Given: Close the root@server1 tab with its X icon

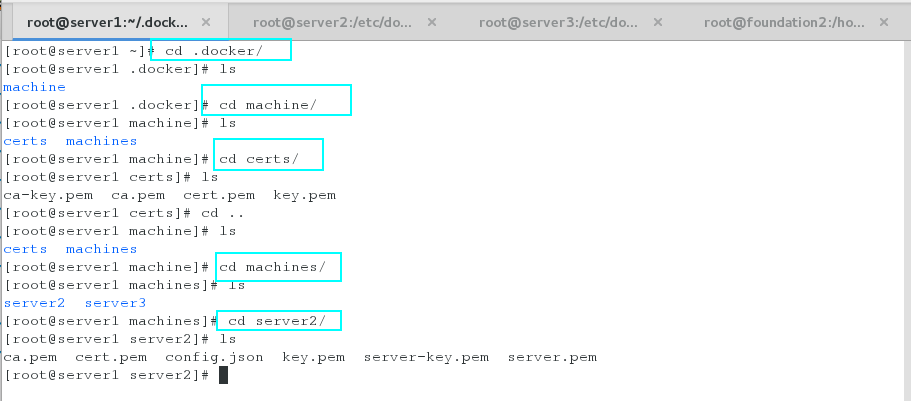Looking at the screenshot, I should 206,23.
